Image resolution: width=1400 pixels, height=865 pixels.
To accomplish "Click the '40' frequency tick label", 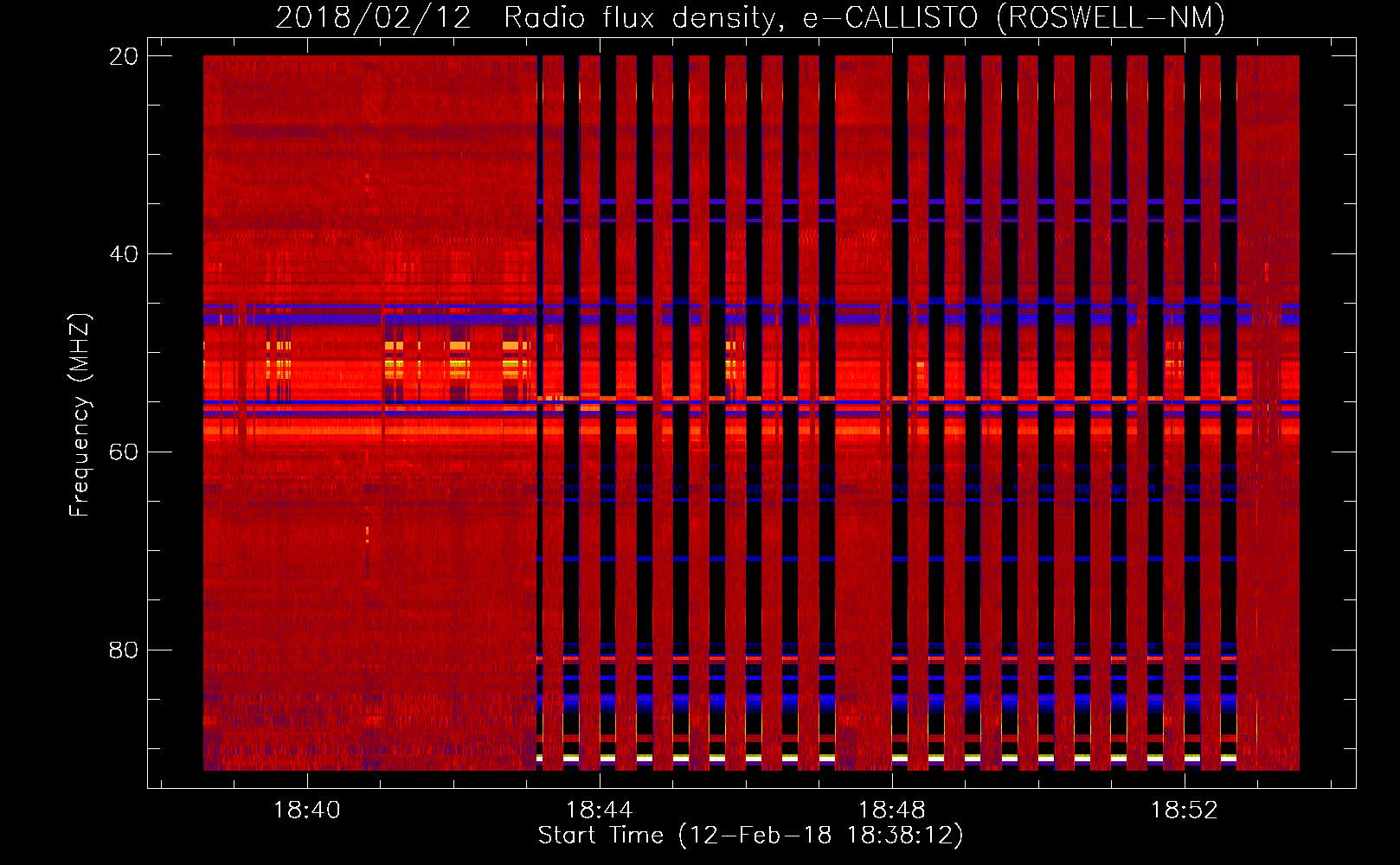I will (124, 254).
